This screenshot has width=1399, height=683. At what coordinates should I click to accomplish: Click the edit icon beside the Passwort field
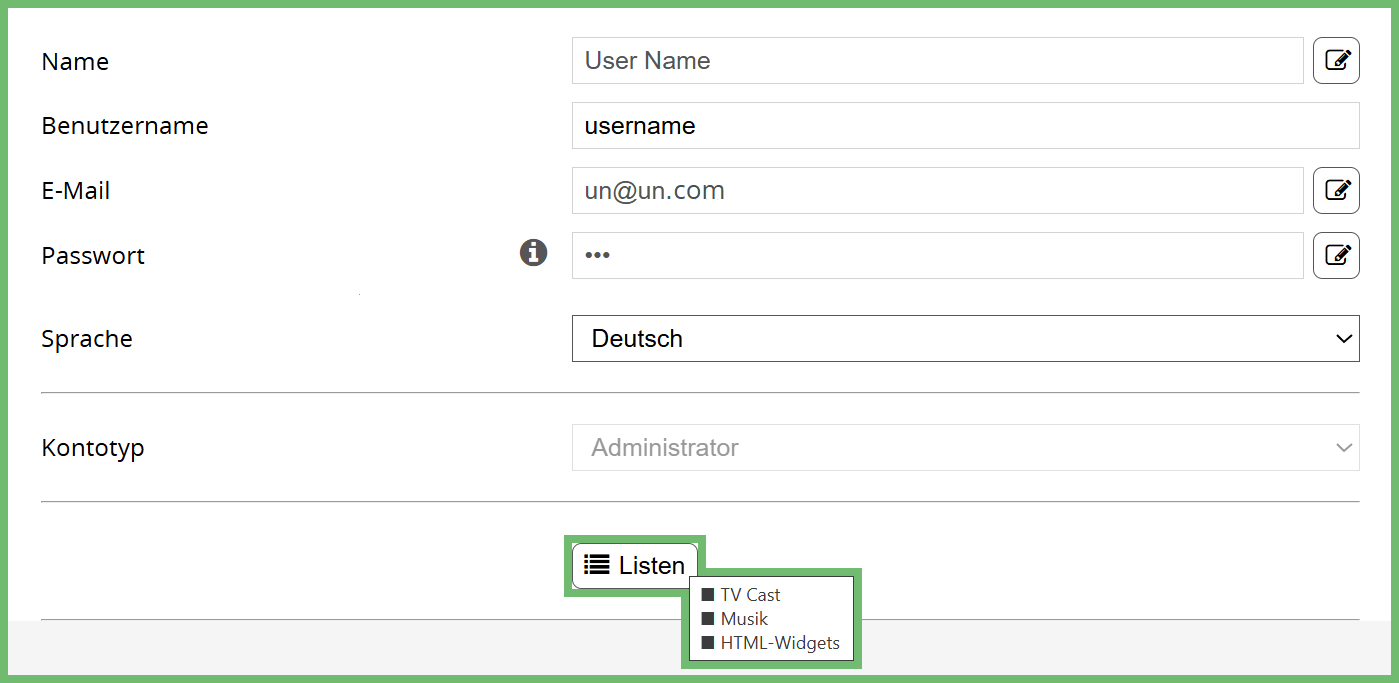click(1336, 255)
